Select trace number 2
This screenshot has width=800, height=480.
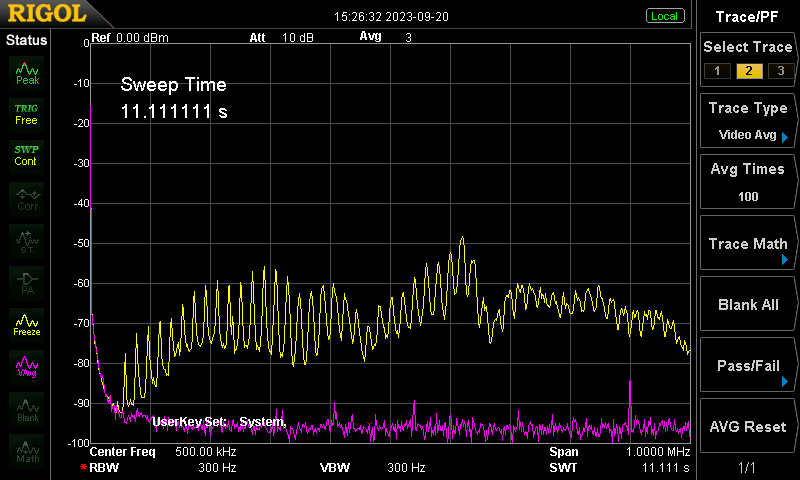(748, 71)
